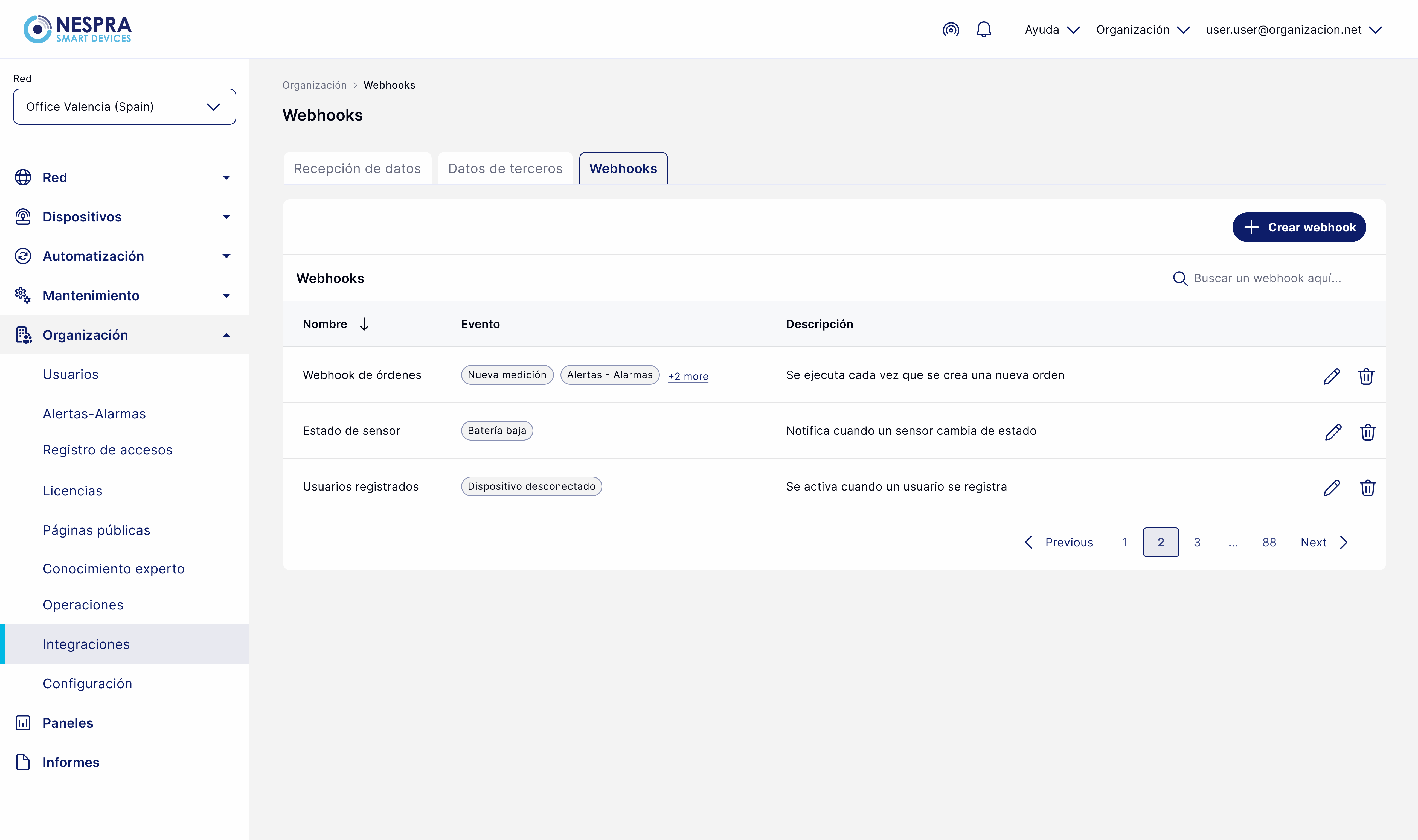The image size is (1418, 840).
Task: Open Paneles from the sidebar
Action: pos(68,723)
